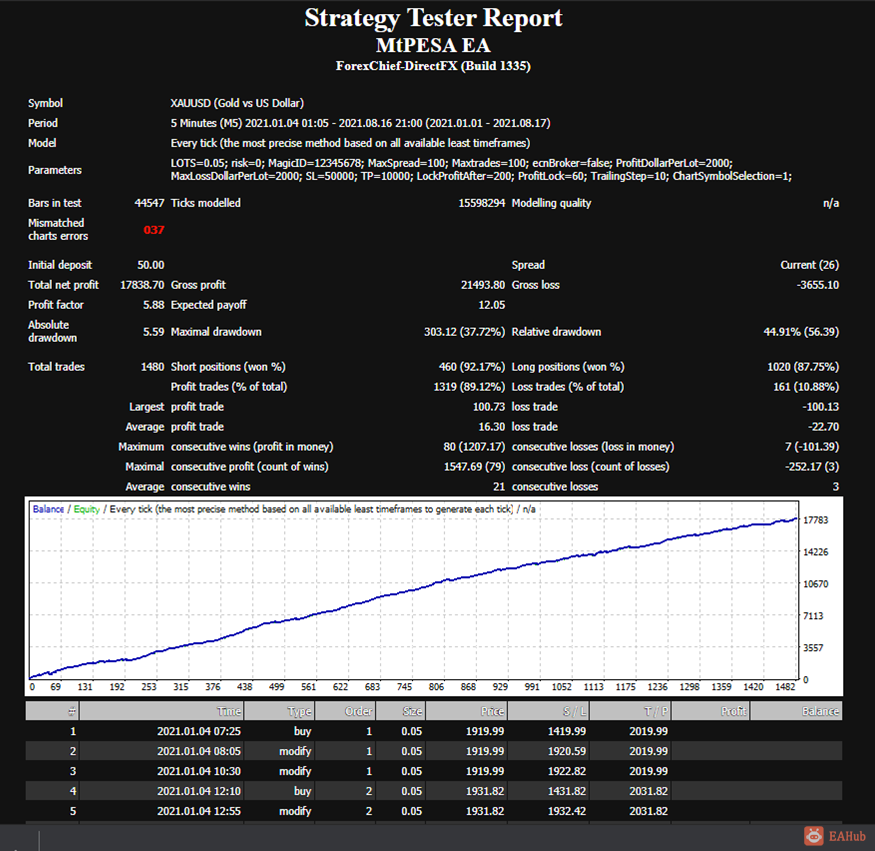
Task: Click Average profit trade value 16.30
Action: pos(492,427)
